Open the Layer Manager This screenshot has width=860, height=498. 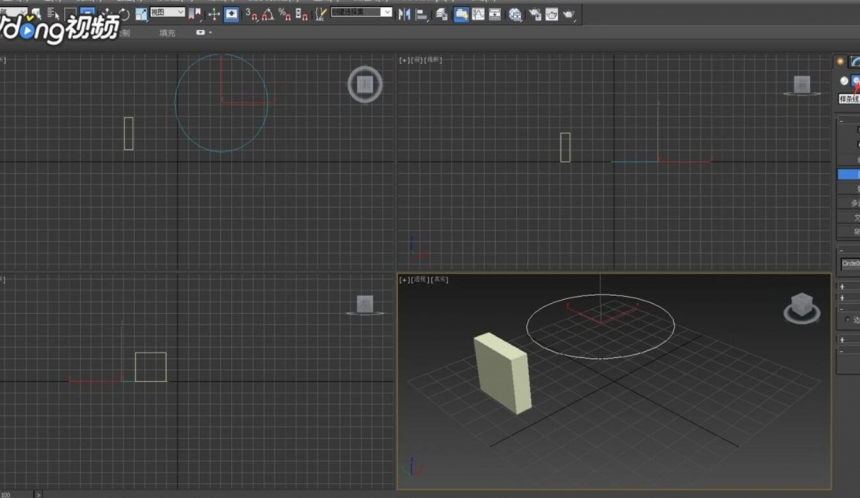[x=442, y=15]
